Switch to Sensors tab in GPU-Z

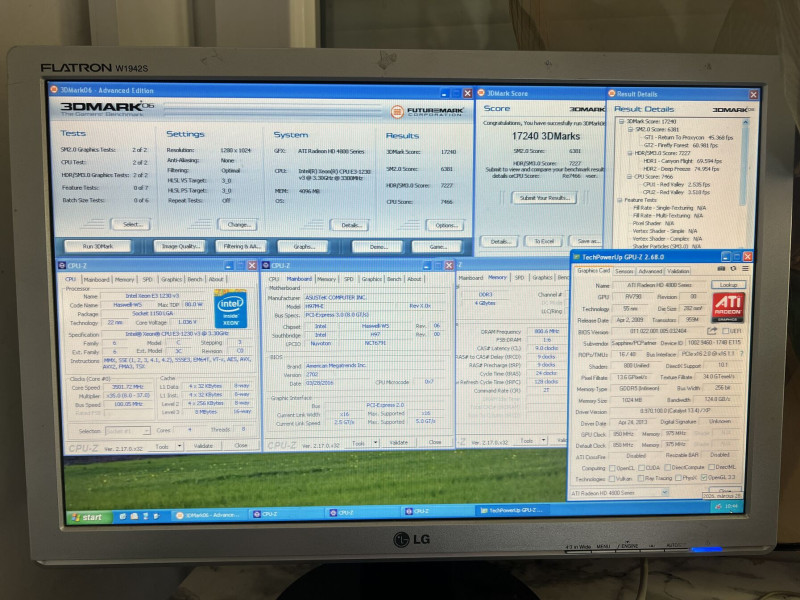coord(624,271)
